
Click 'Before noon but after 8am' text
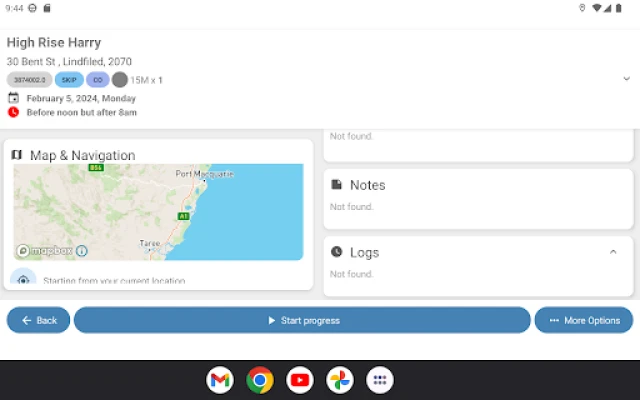click(82, 112)
